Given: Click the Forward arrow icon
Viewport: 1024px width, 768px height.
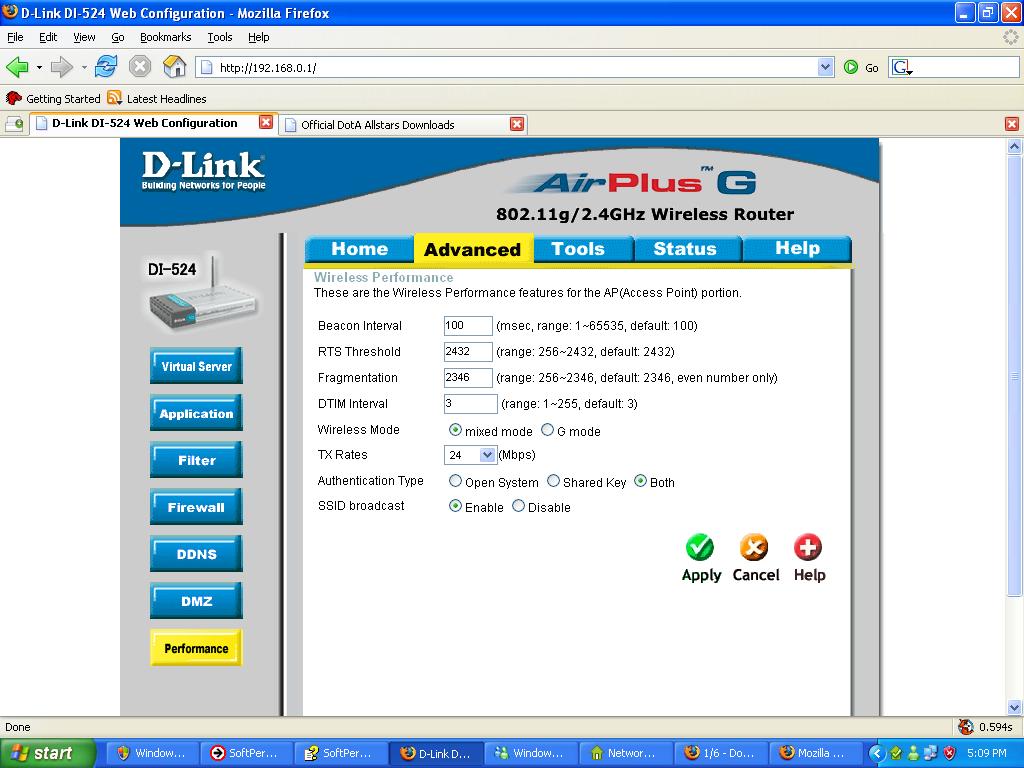Looking at the screenshot, I should pyautogui.click(x=61, y=67).
